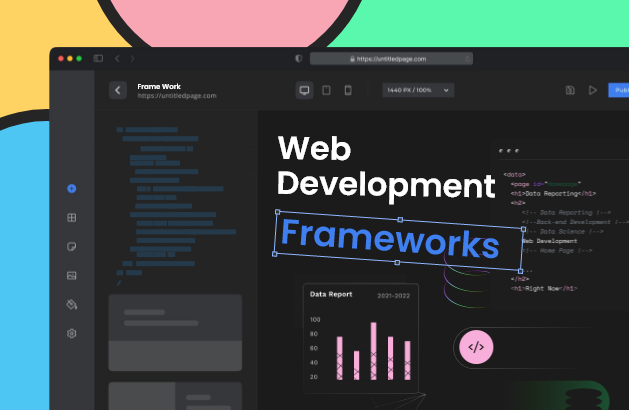Select the blue Frameworks text element
This screenshot has height=410, width=629.
390,240
